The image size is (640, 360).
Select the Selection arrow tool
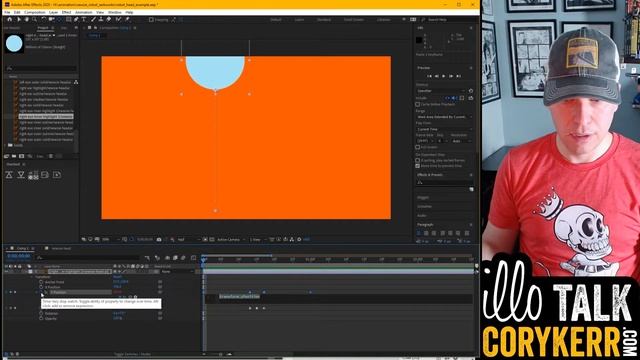click(19, 19)
